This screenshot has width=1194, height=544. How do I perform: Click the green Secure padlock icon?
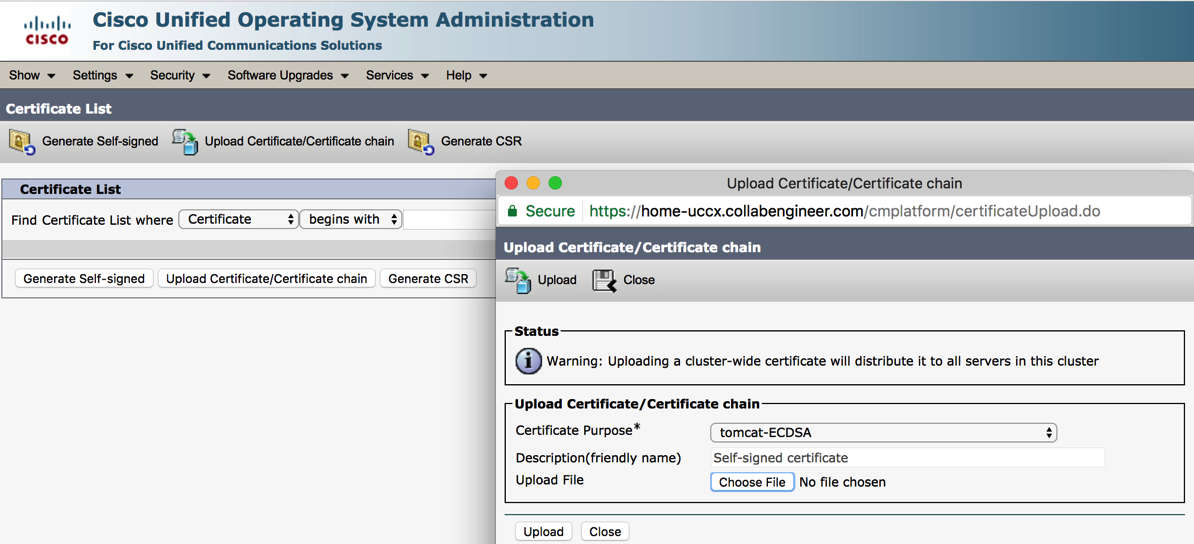(513, 211)
